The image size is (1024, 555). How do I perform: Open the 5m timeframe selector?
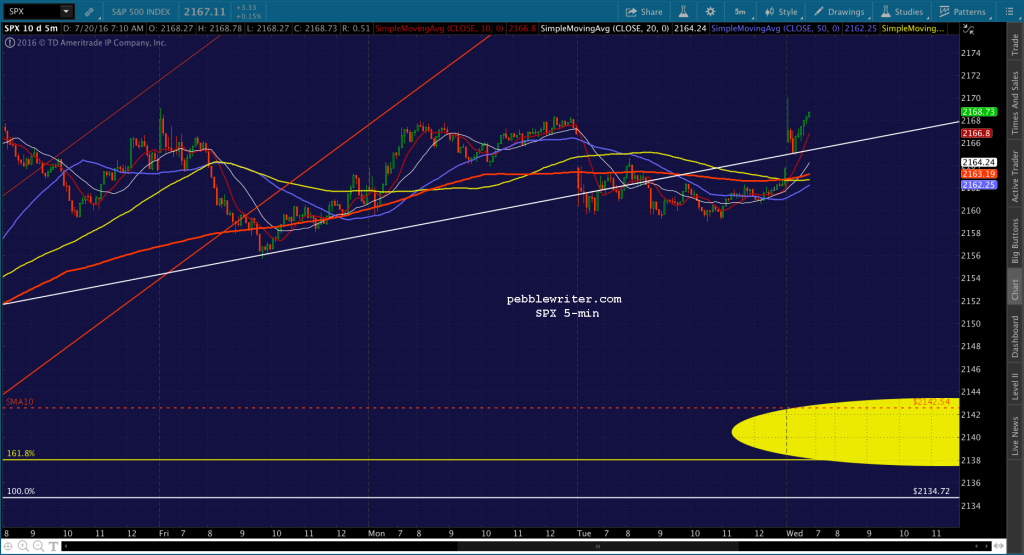point(740,12)
